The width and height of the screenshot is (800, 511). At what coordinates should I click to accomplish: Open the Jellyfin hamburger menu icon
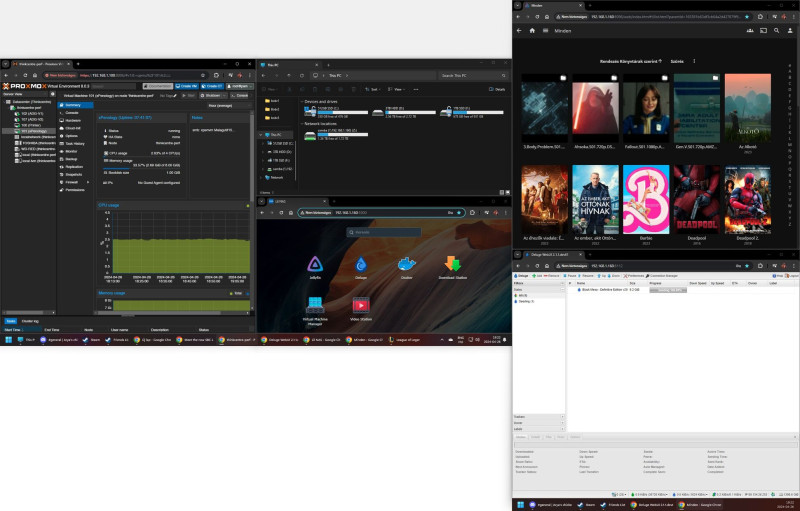click(x=545, y=31)
